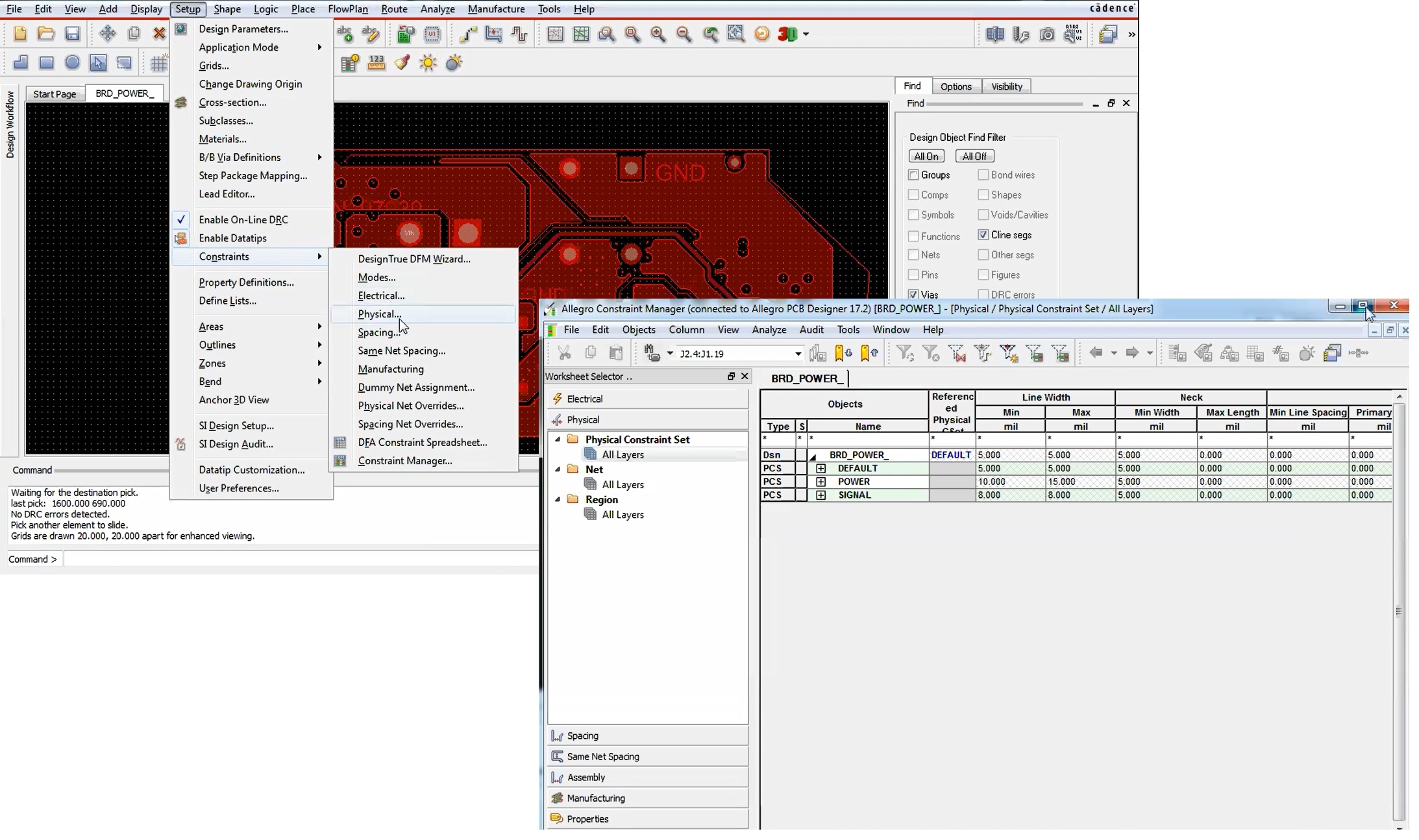Click the camera snapshot icon
Image resolution: width=1419 pixels, height=840 pixels.
coord(1047,34)
